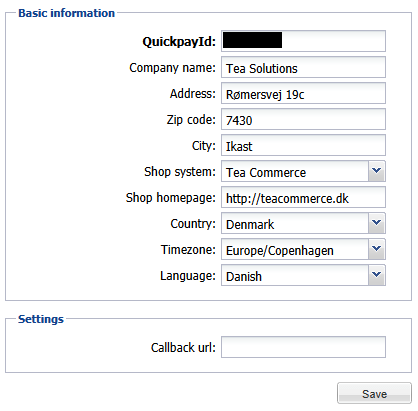Click the QuickpayId input field
This screenshot has height=411, width=418.
click(303, 41)
